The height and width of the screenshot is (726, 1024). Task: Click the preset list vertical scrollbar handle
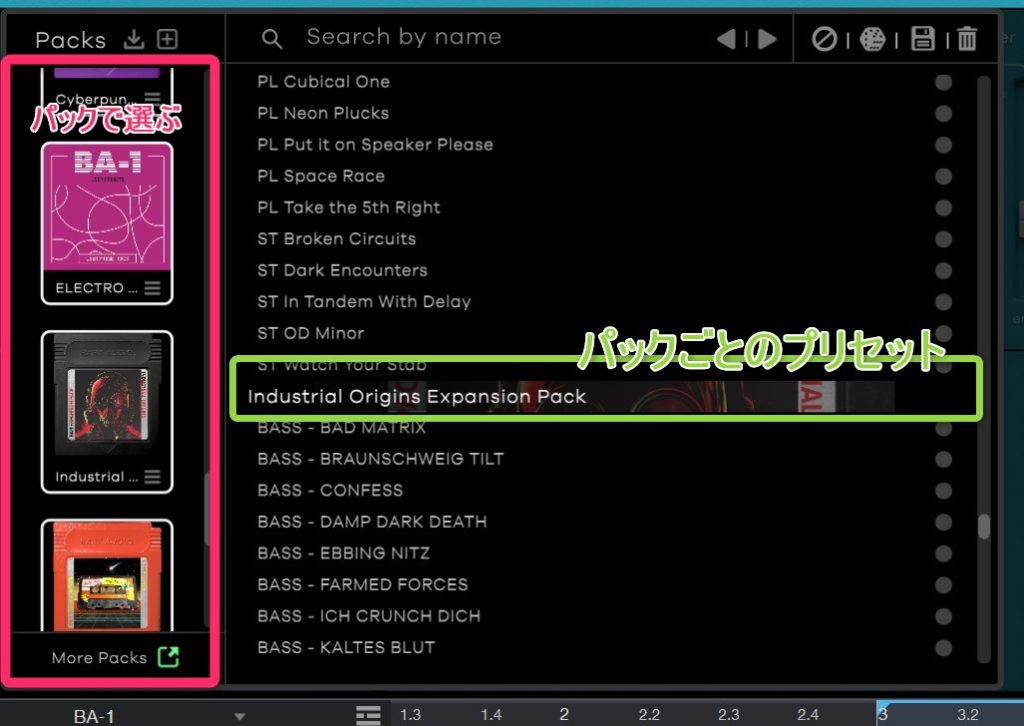[984, 526]
